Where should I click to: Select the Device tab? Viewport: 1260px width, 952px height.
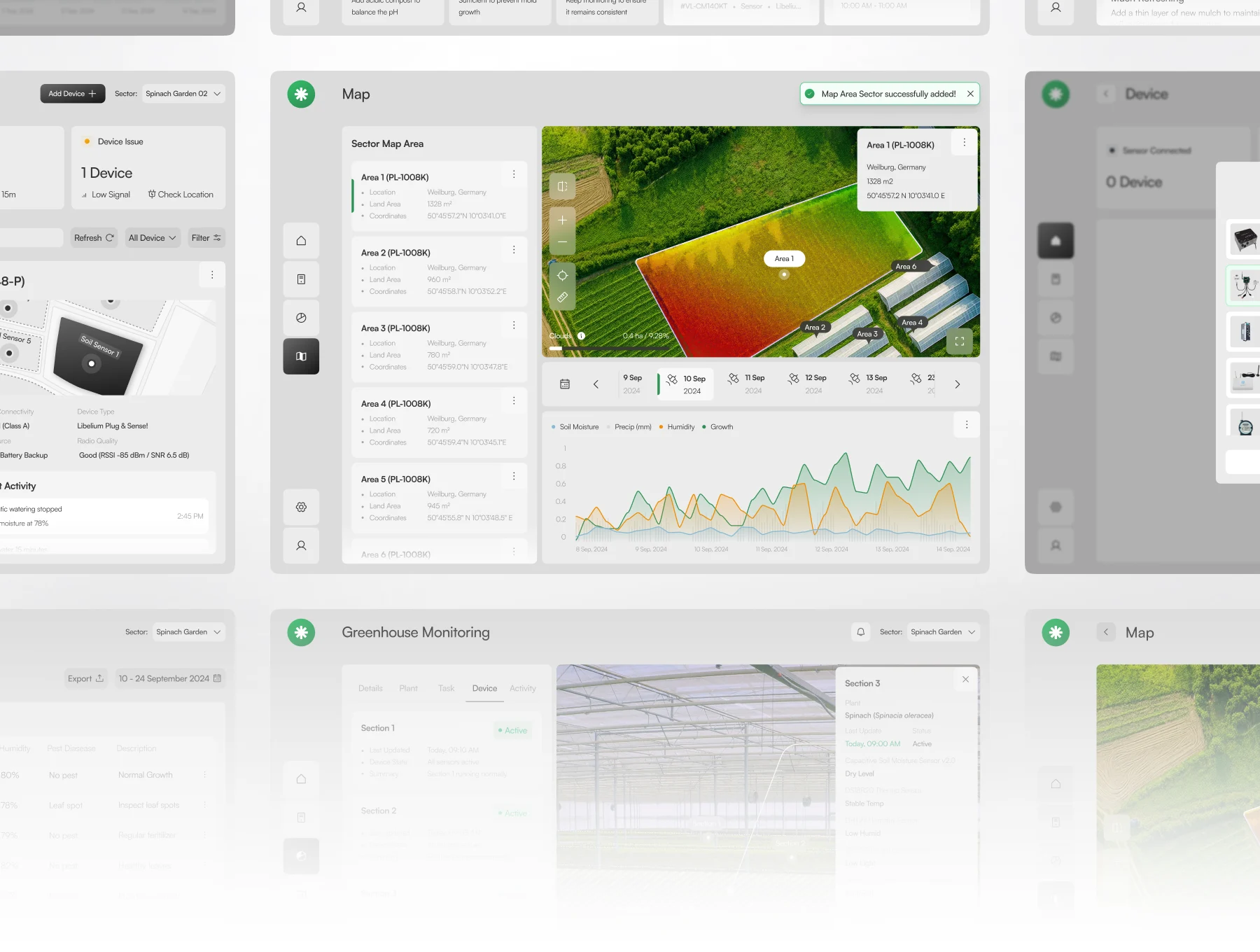pyautogui.click(x=484, y=689)
